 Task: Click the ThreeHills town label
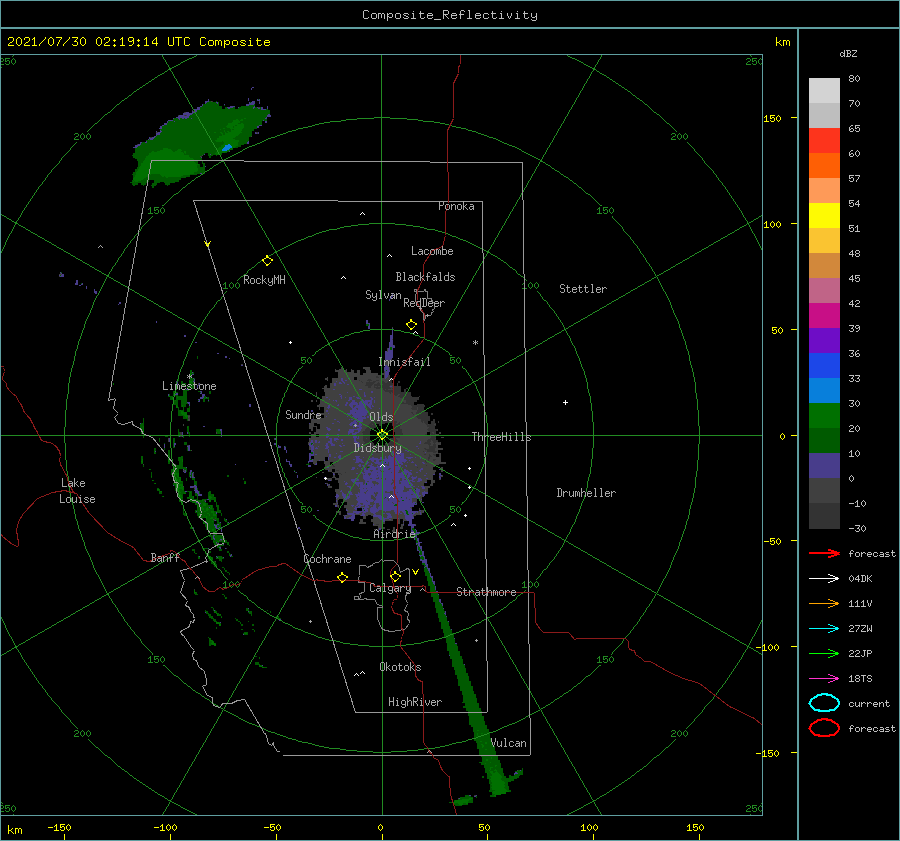(x=501, y=437)
